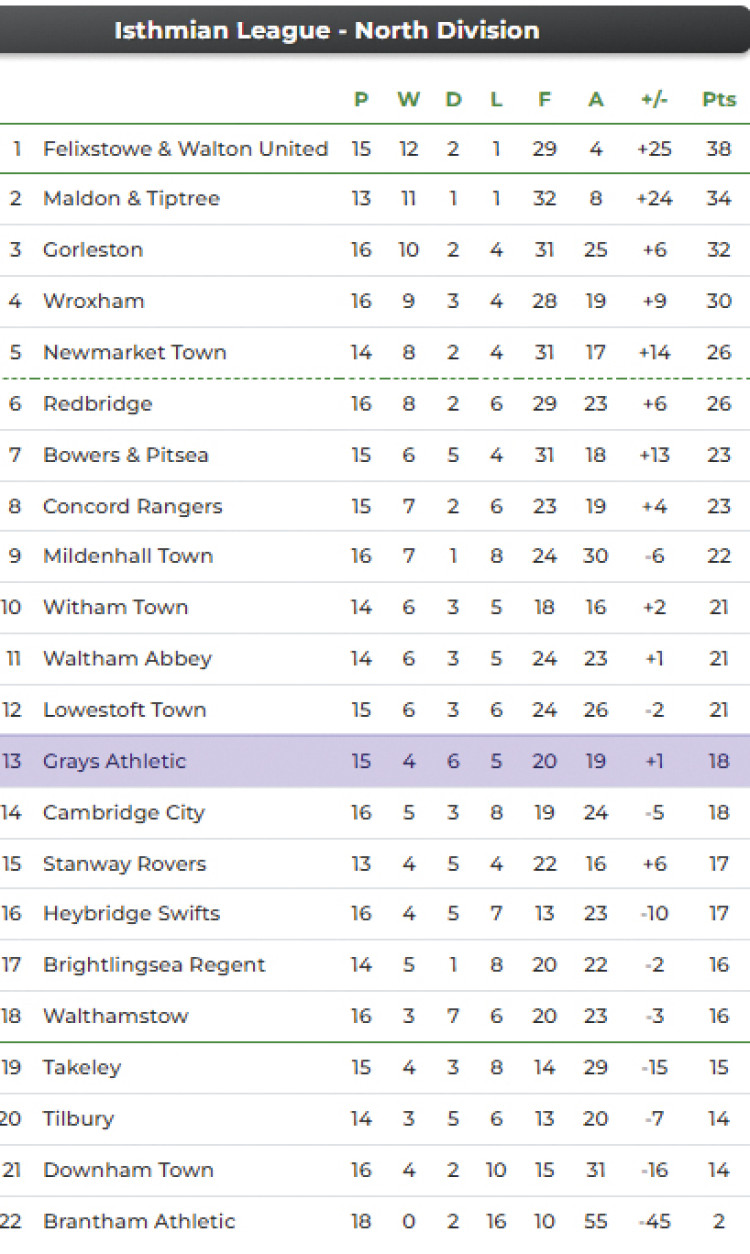Select the +/- goal difference header

[654, 99]
